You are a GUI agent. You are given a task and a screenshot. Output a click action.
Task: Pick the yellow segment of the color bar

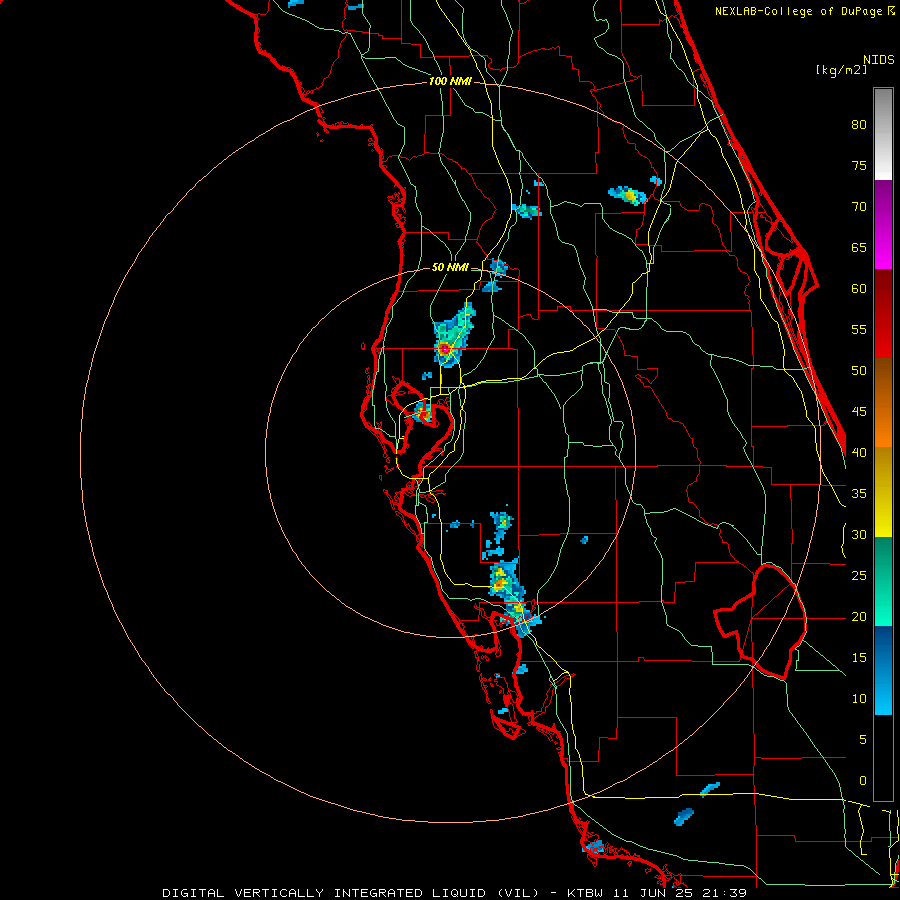point(883,492)
